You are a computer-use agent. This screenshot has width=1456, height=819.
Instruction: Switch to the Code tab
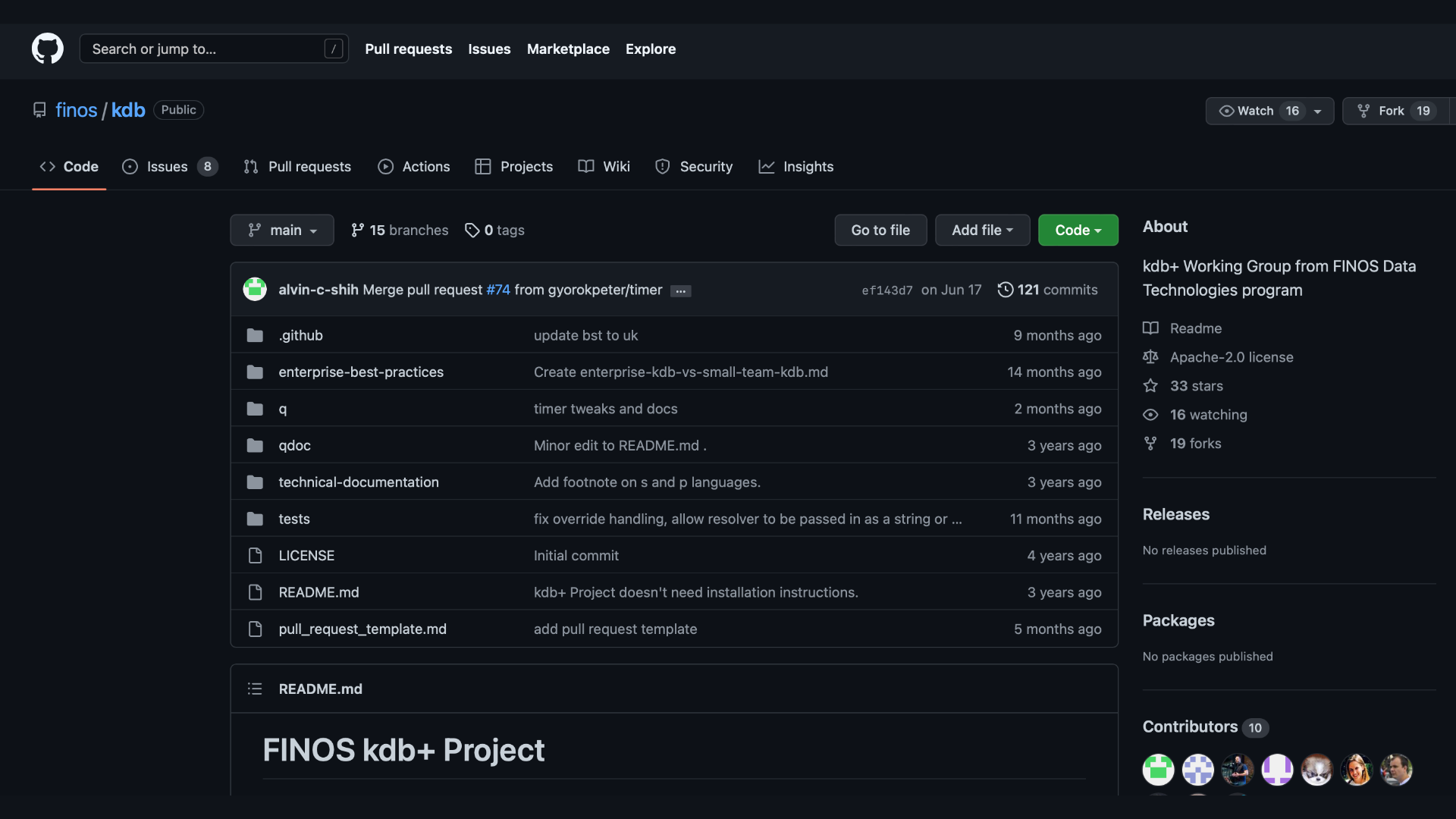69,167
